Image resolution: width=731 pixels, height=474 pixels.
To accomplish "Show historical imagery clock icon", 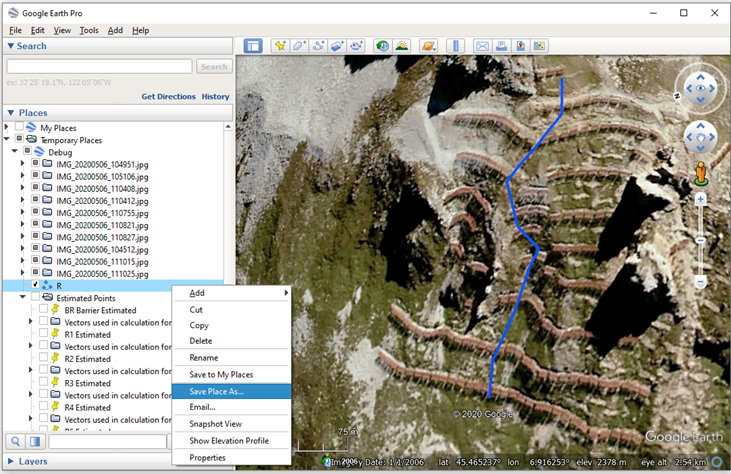I will tap(383, 46).
